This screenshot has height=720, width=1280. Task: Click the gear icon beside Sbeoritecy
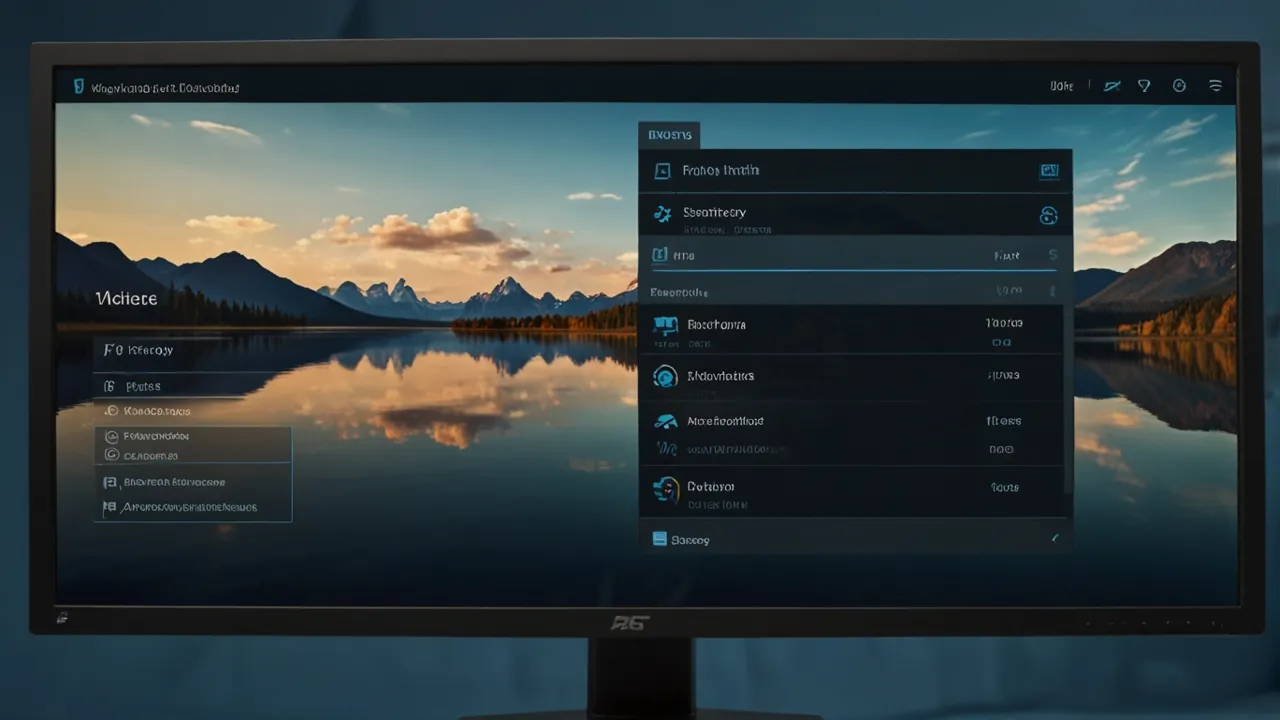662,213
